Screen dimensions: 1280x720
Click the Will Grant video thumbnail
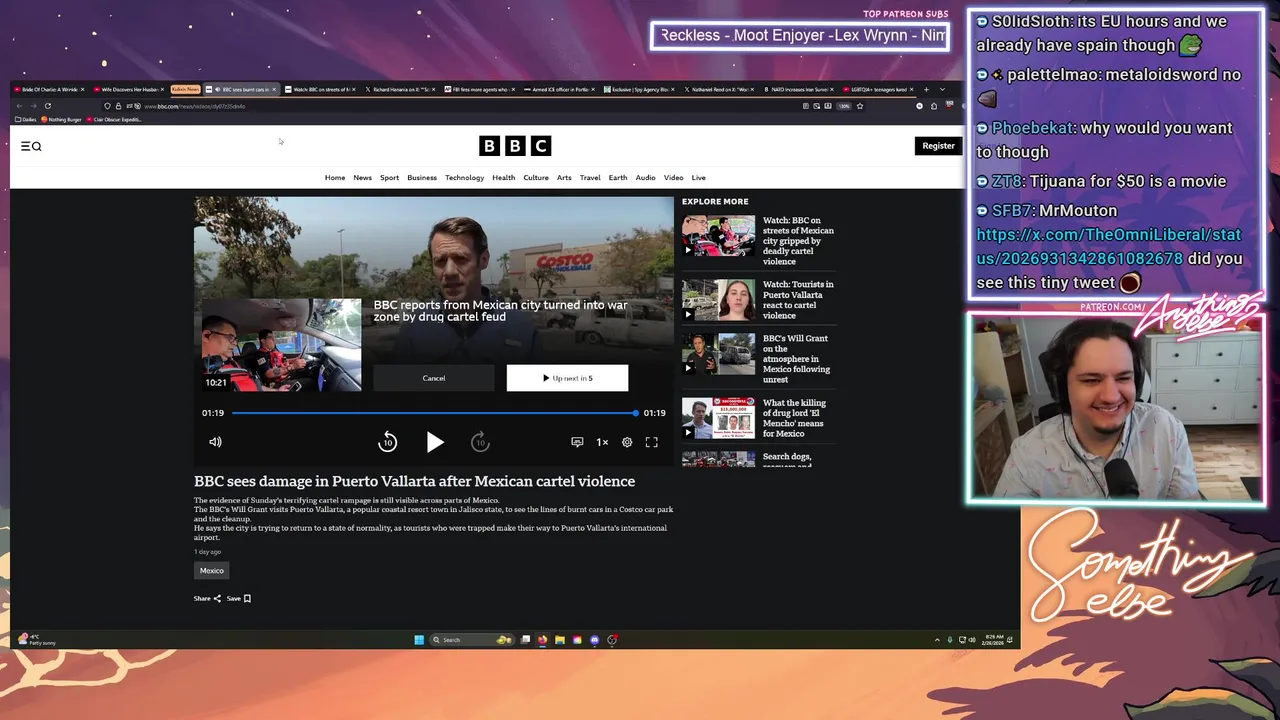pos(718,354)
